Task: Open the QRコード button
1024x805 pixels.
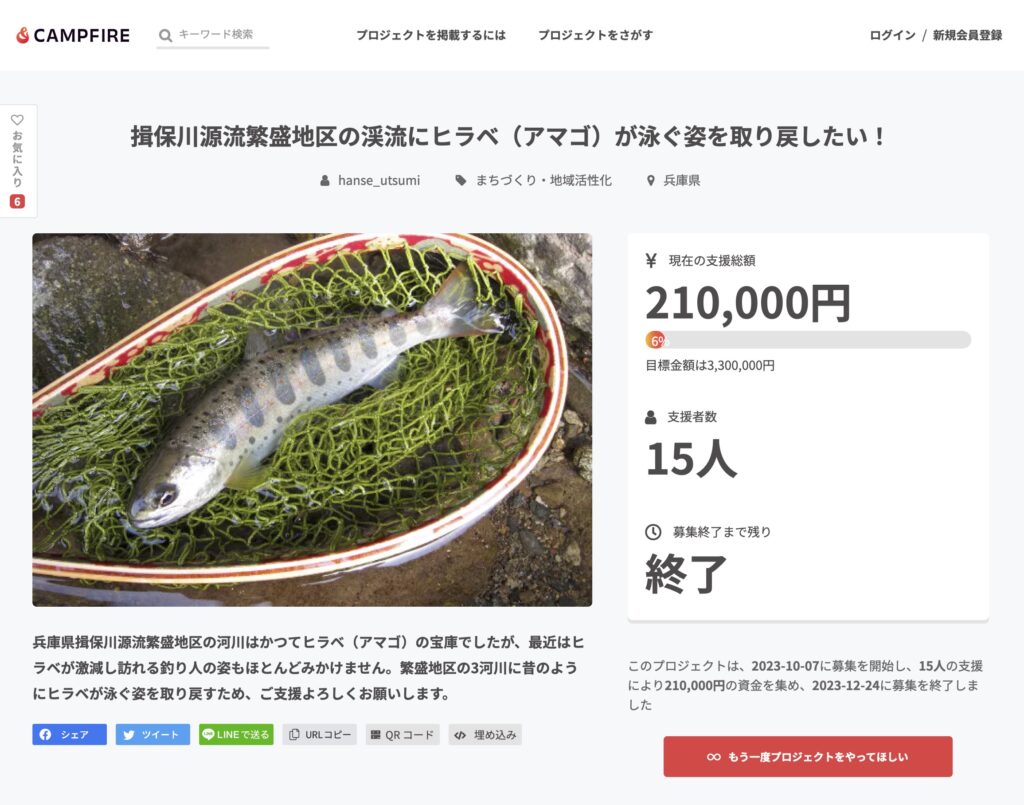Action: coord(402,734)
